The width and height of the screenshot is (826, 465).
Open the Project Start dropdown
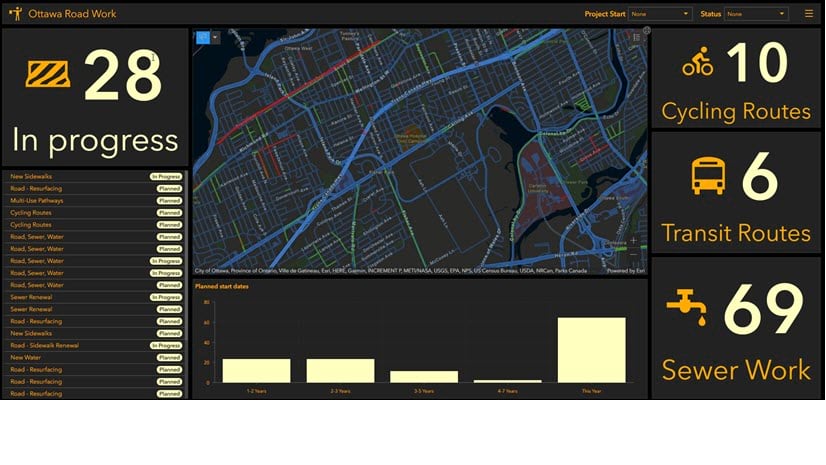point(660,14)
